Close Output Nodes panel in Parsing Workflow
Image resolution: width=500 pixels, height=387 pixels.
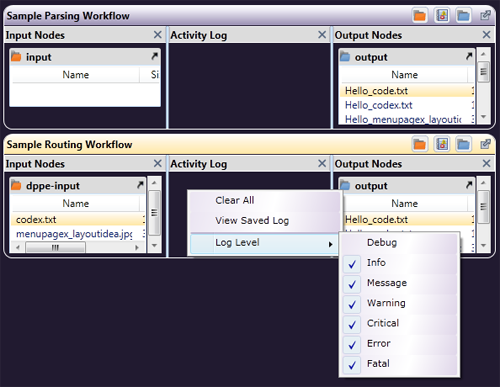486,35
